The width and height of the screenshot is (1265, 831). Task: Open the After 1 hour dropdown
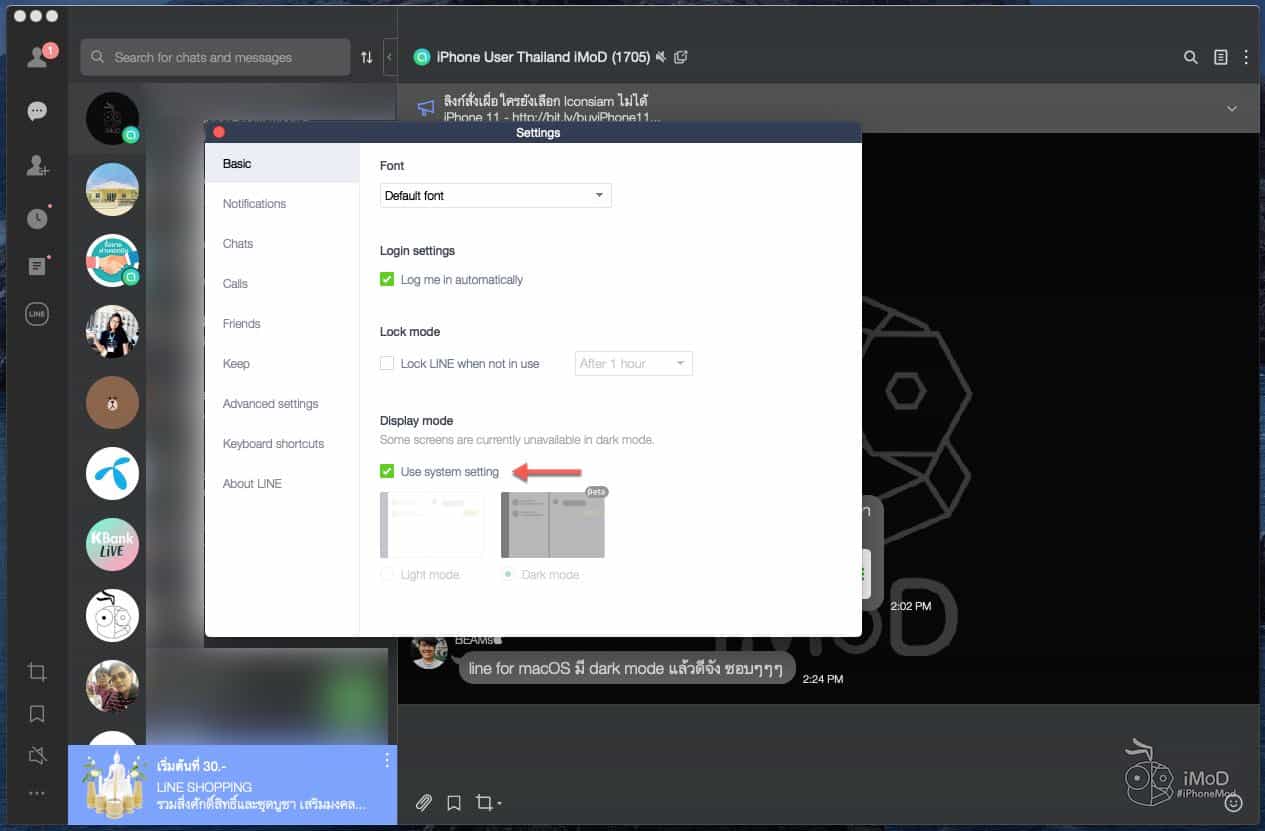click(633, 364)
